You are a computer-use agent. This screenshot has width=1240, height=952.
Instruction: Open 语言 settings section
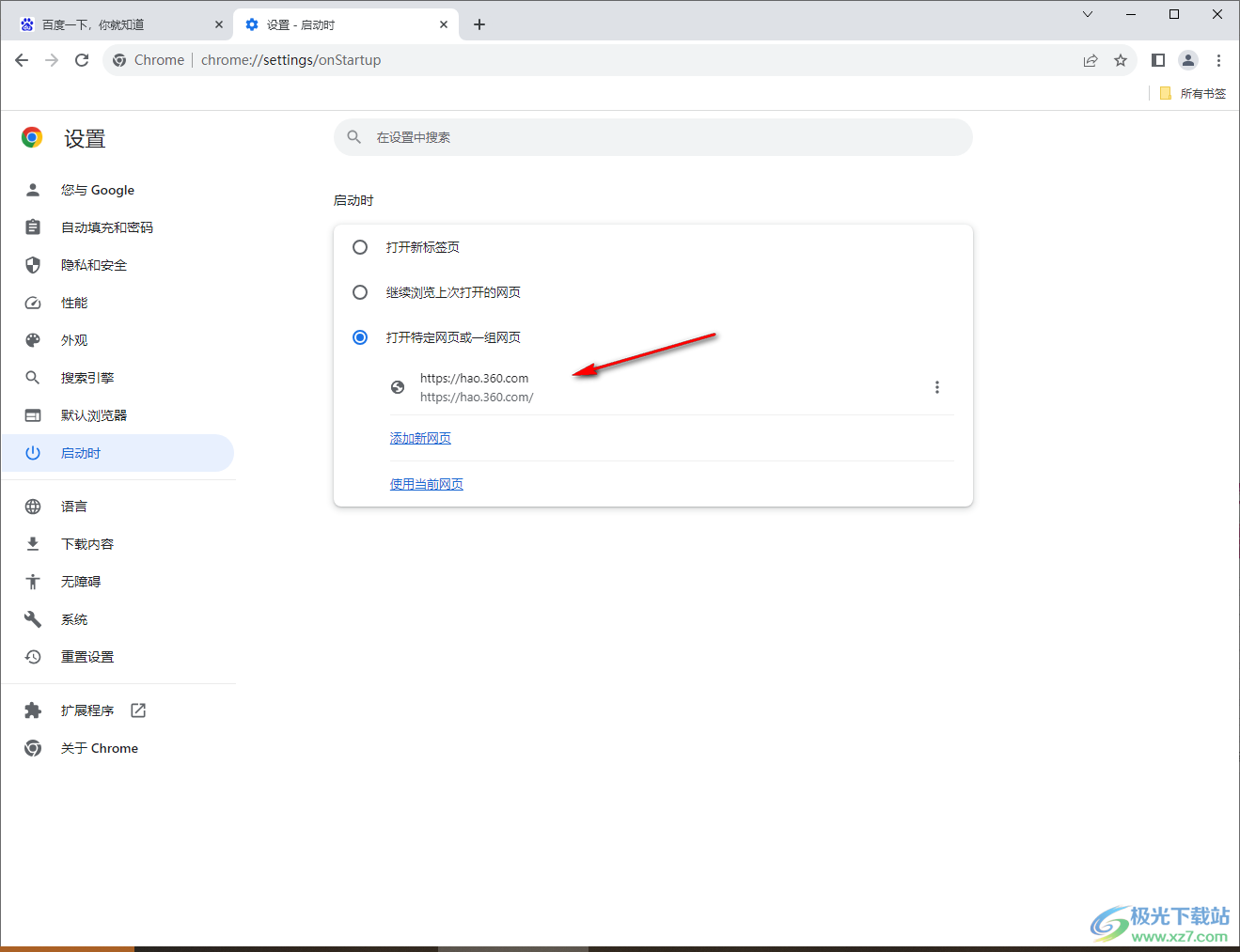pos(118,507)
